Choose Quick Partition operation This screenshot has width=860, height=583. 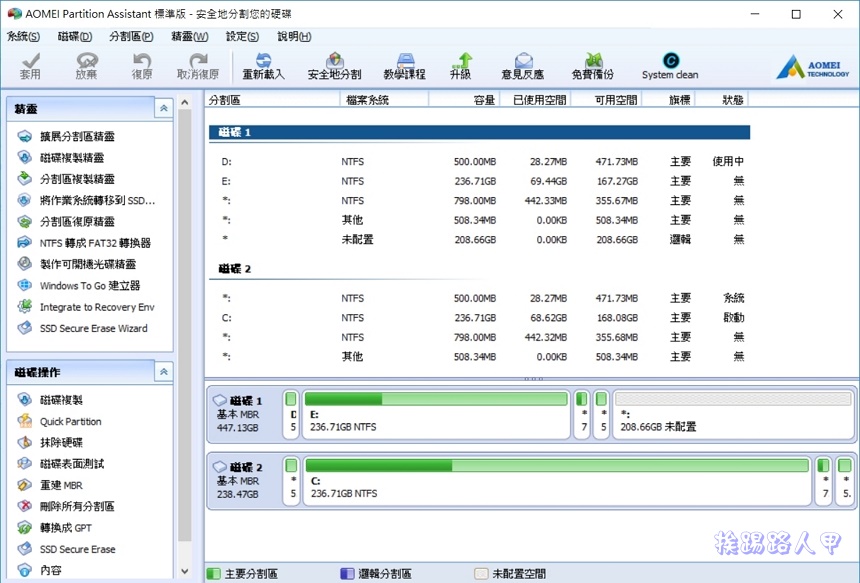pyautogui.click(x=59, y=421)
